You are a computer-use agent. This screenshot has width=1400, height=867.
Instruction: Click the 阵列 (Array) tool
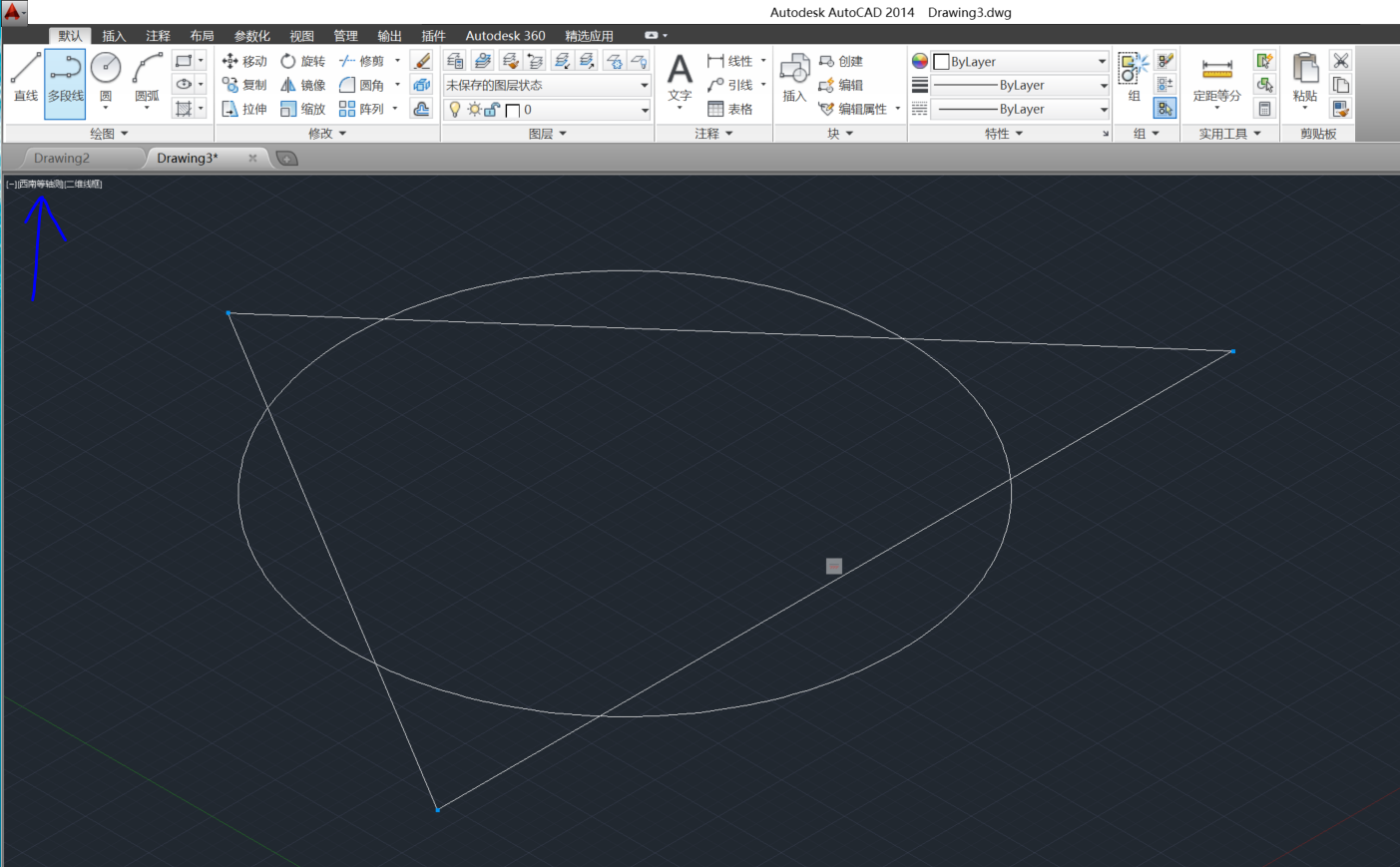361,109
